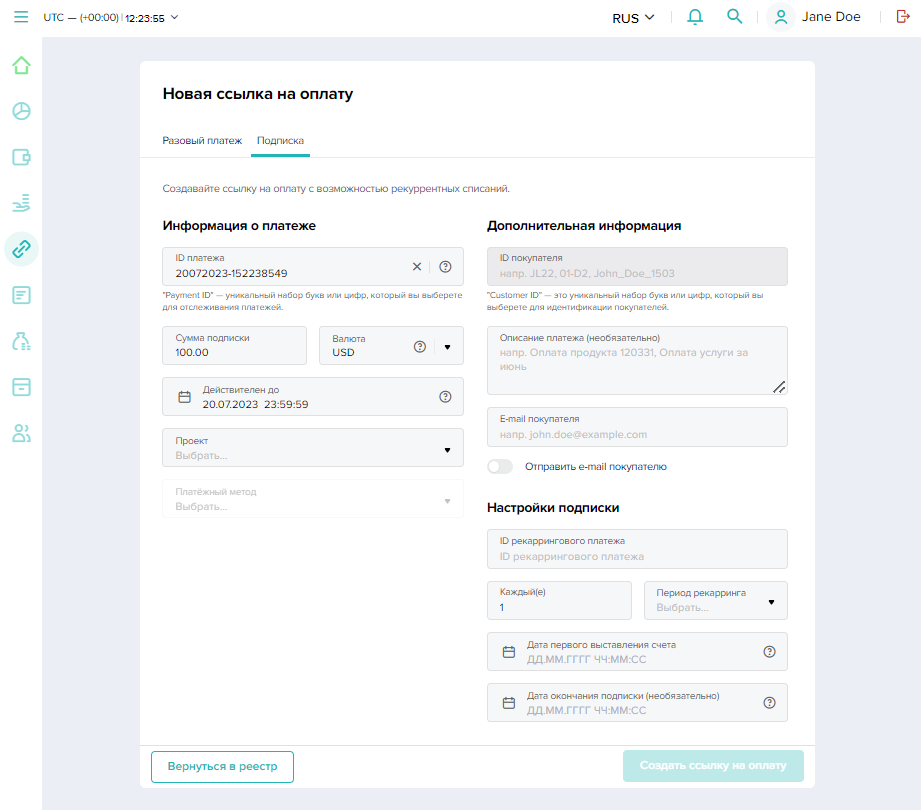Open the Период рекарринга dropdown
The height and width of the screenshot is (810, 921).
coord(771,602)
